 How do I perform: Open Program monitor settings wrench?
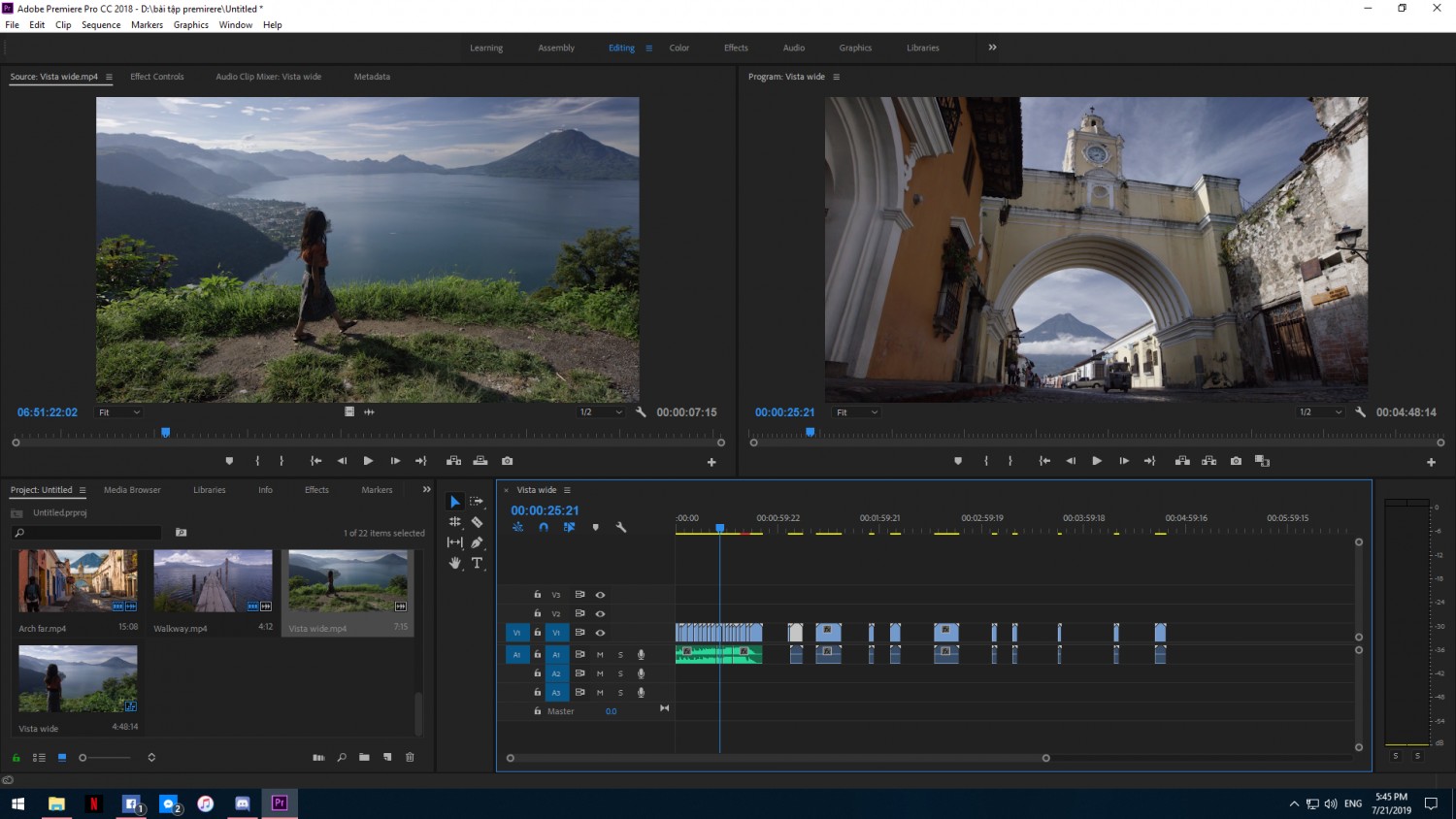[x=1360, y=412]
